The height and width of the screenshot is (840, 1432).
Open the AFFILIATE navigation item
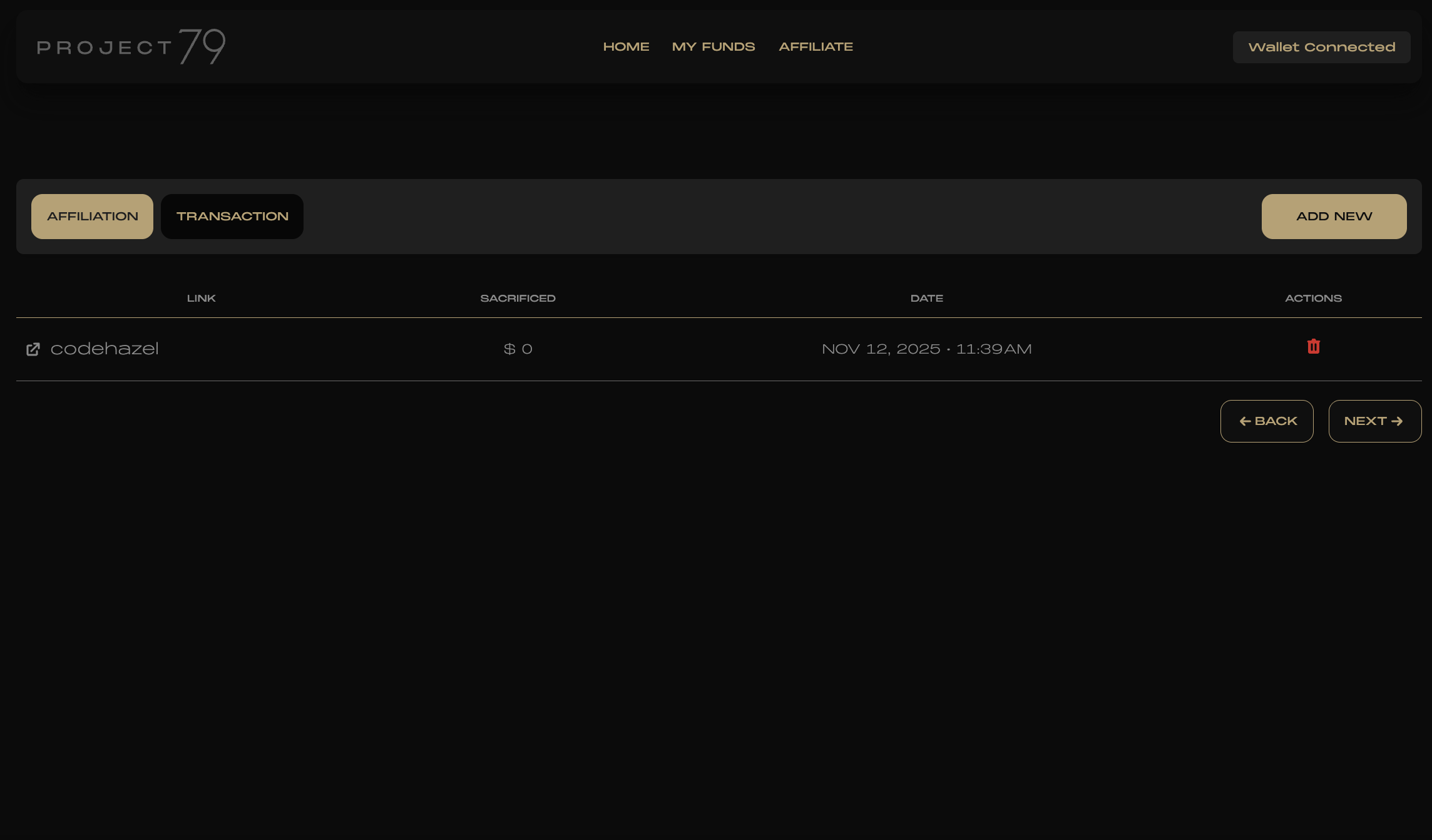tap(816, 46)
